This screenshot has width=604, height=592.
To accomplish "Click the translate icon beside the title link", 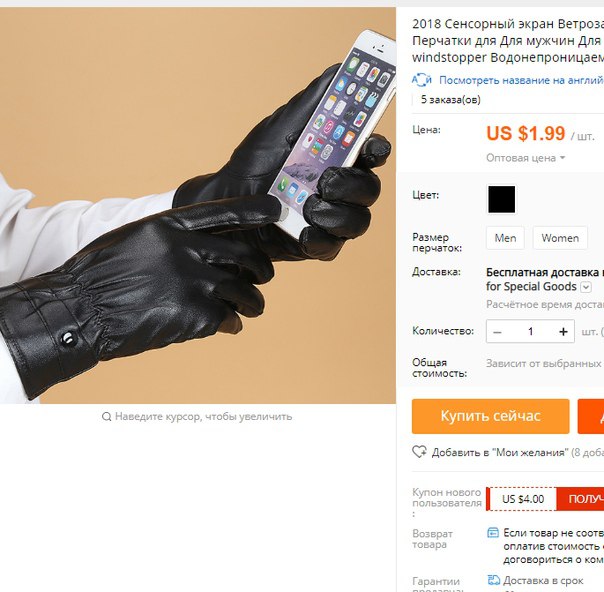I will pos(422,80).
